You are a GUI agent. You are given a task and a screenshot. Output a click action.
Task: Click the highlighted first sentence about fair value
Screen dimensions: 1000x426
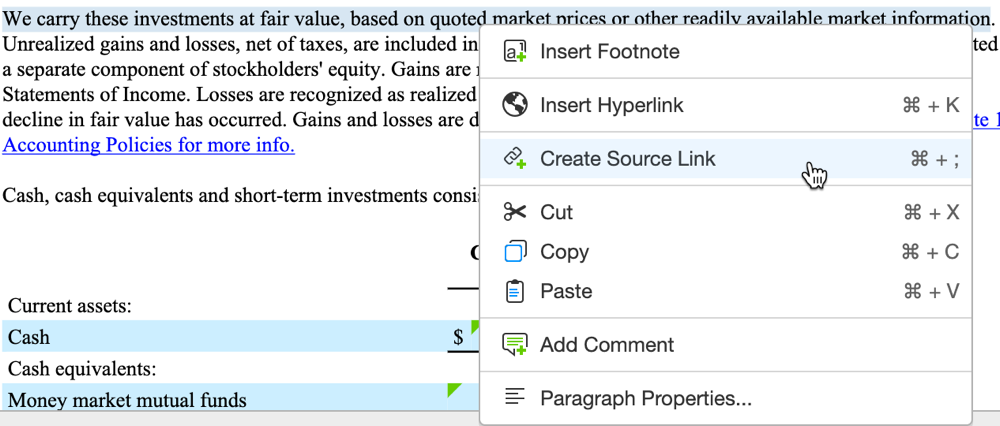240,19
